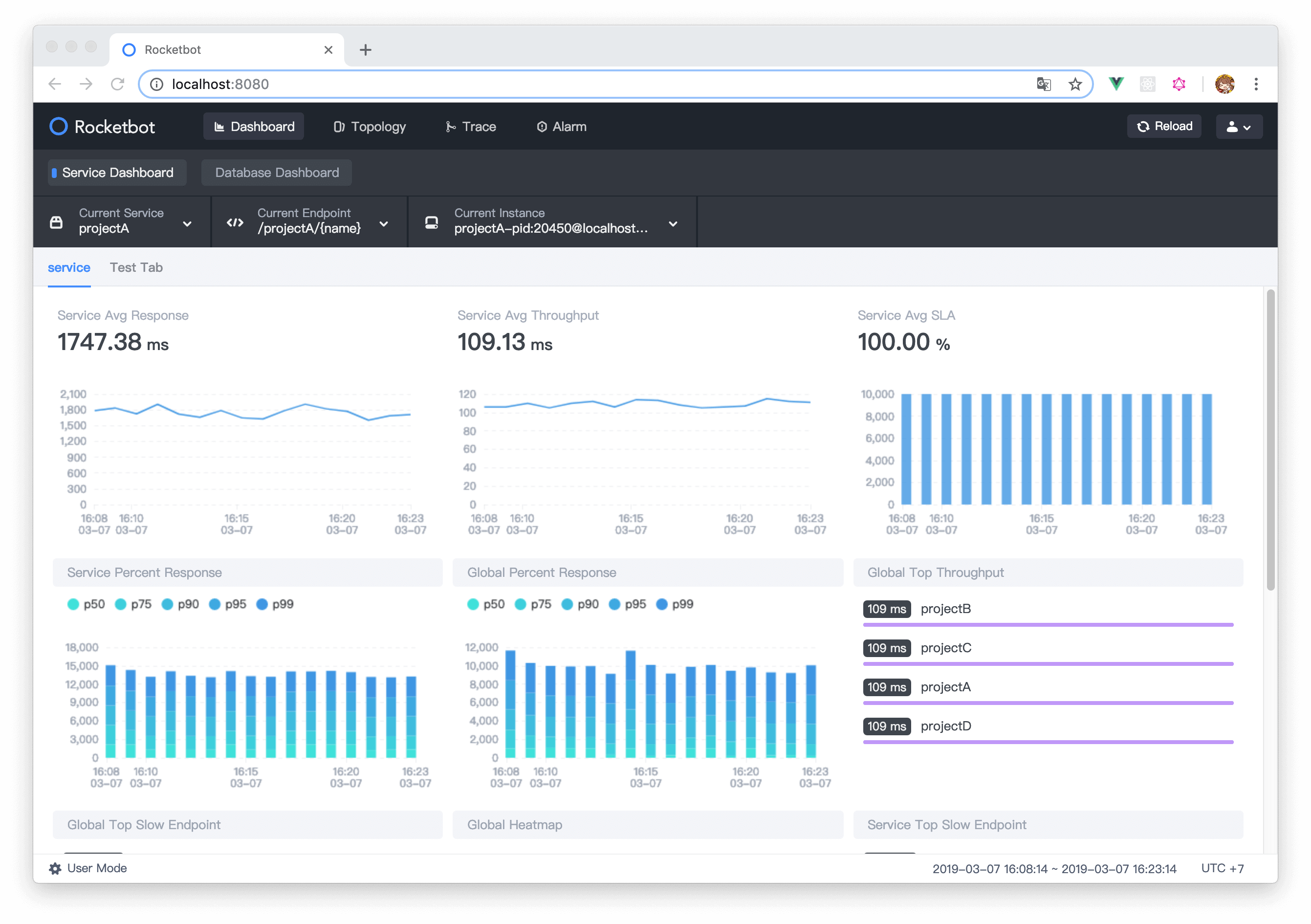Click the Current Instance monitor icon
This screenshot has width=1311, height=924.
pos(432,222)
